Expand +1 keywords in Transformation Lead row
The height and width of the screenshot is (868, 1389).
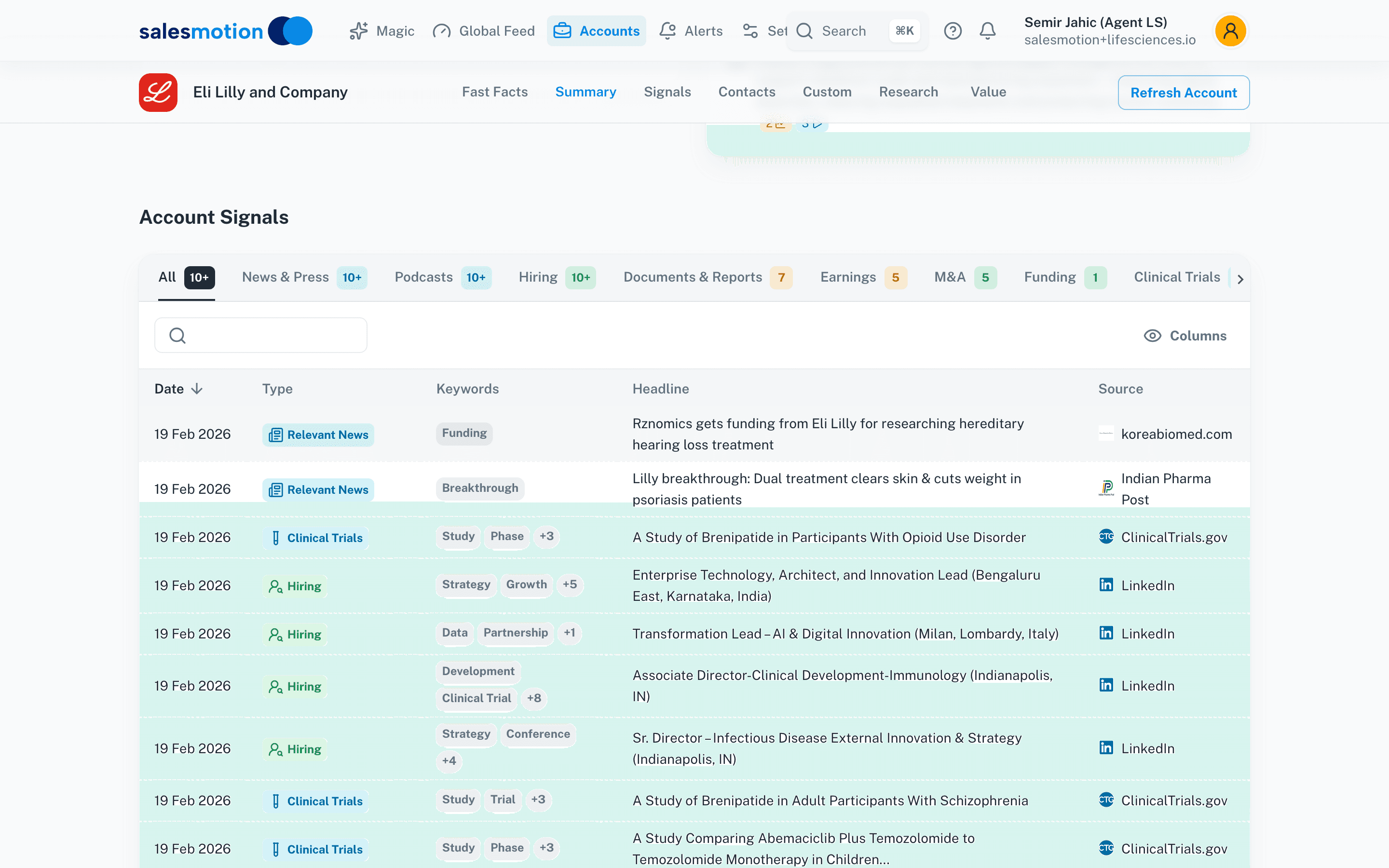pyautogui.click(x=570, y=633)
